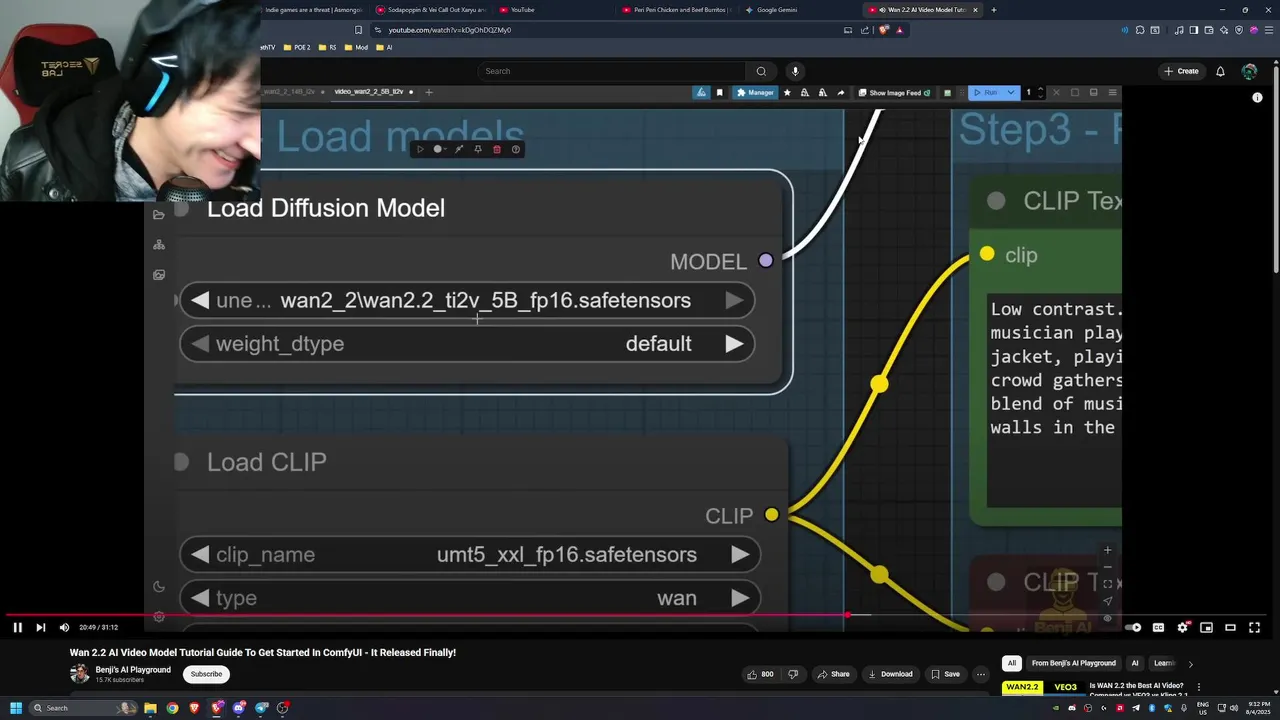This screenshot has width=1280, height=720.
Task: Open the Mod bookmark folder
Action: pyautogui.click(x=357, y=47)
